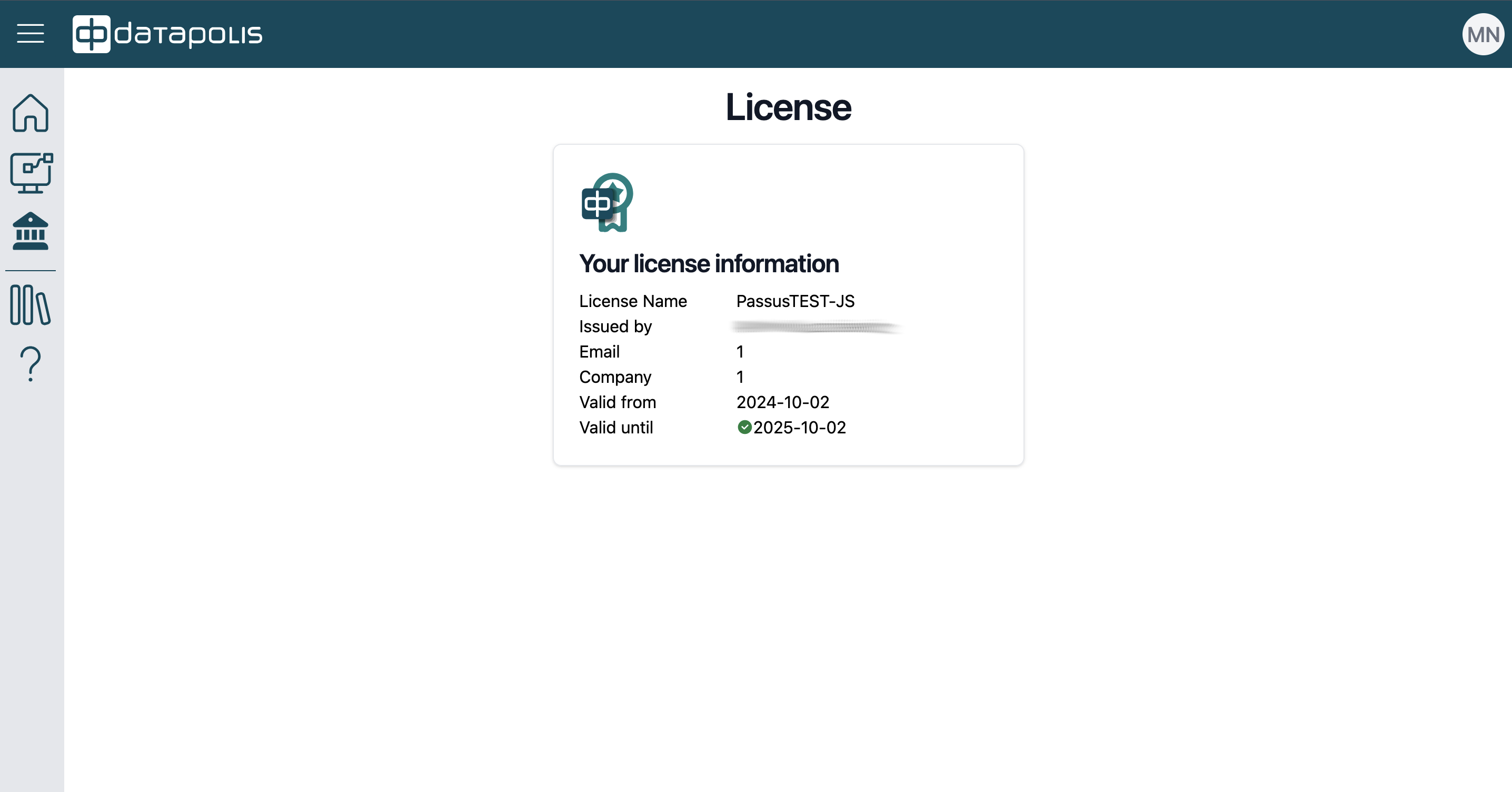Open the administration bank building icon
The width and height of the screenshot is (1512, 792).
(x=31, y=231)
